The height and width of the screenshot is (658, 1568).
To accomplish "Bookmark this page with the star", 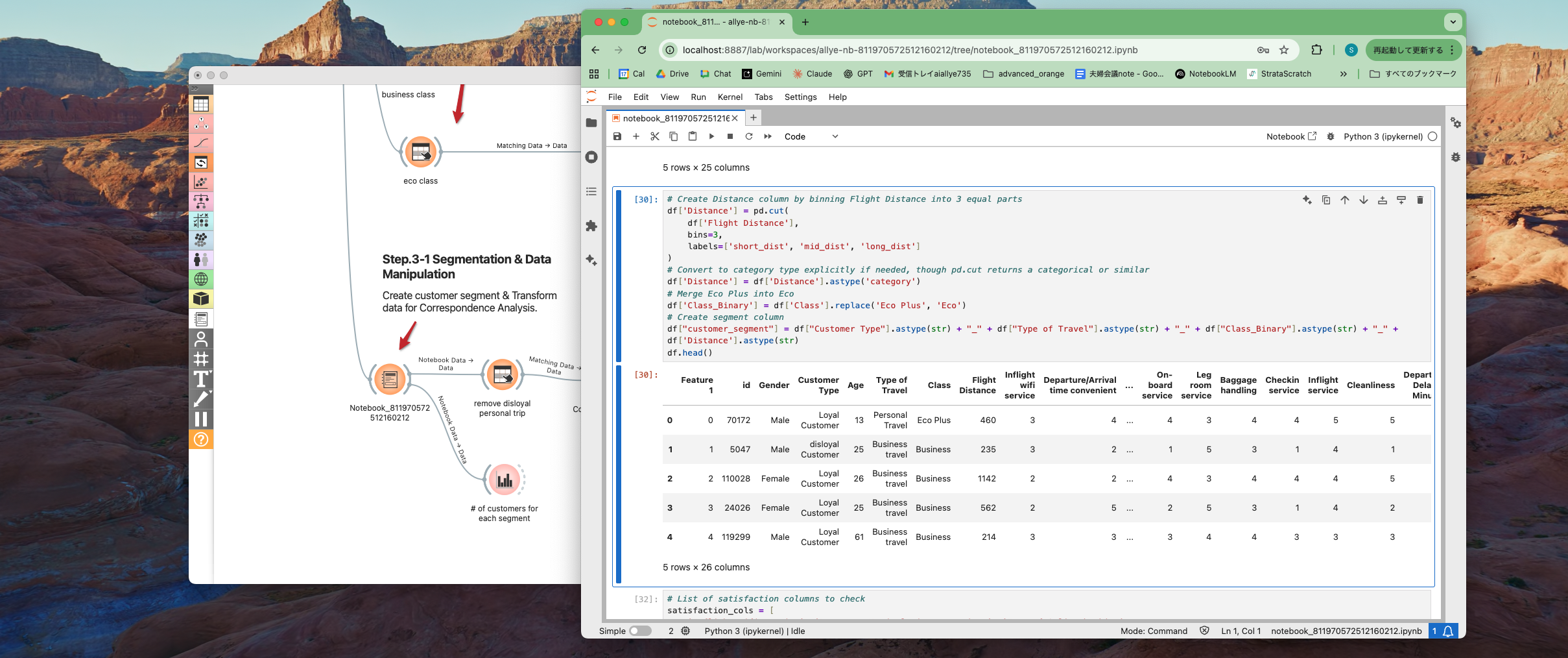I will [x=1284, y=50].
